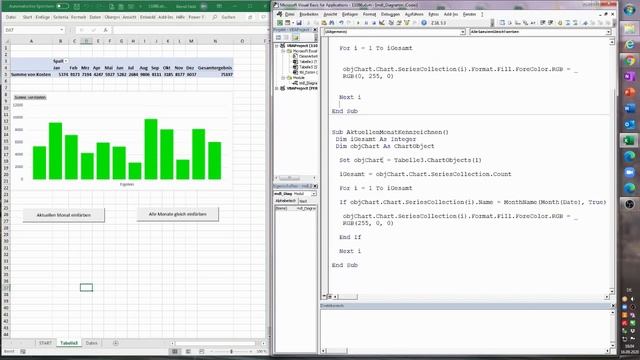Screen dimensions: 640x360
Task: Open the Debuggen menu in VBA editor
Action: [390, 14]
